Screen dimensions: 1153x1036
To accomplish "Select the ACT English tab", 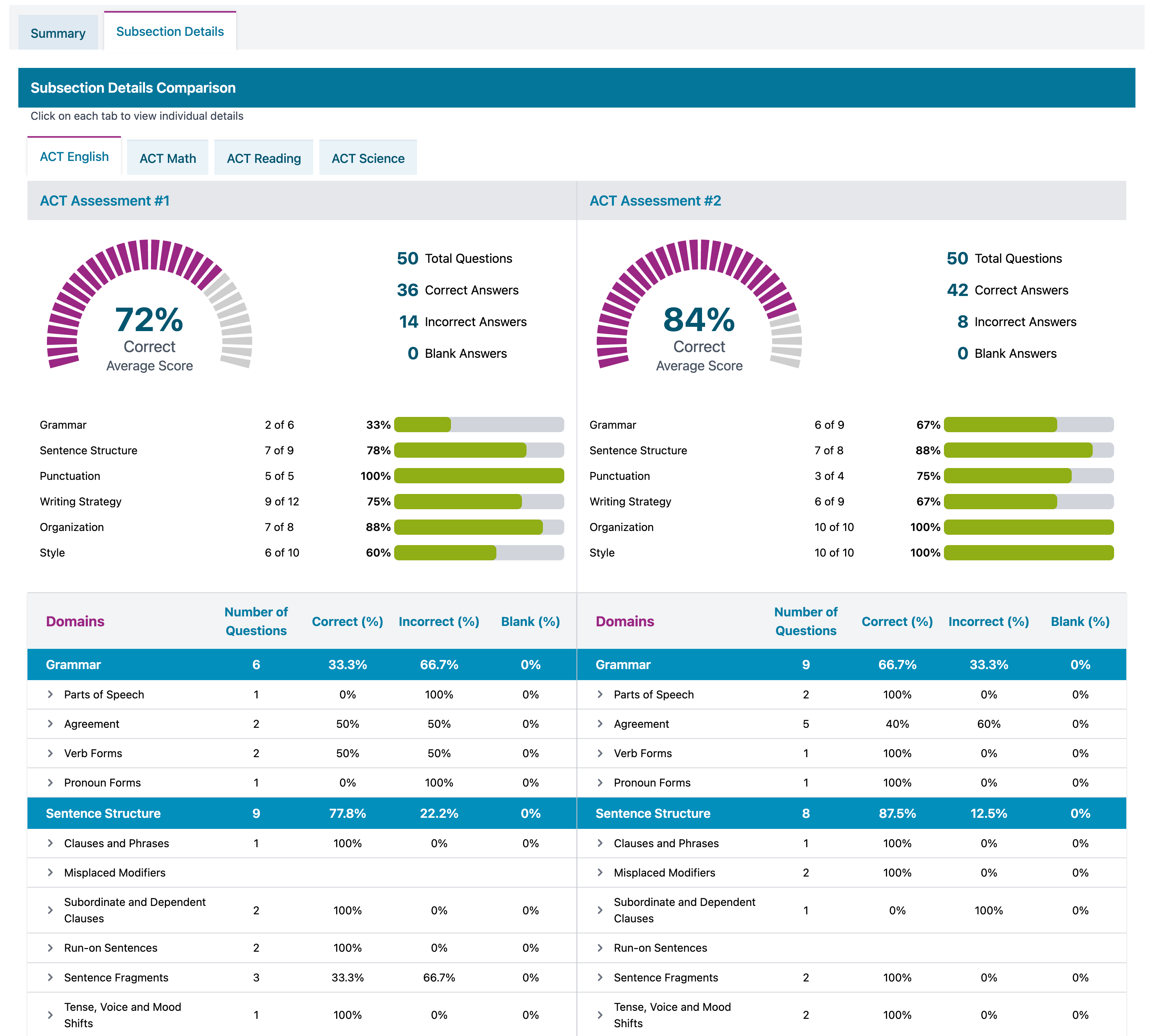I will coord(74,156).
